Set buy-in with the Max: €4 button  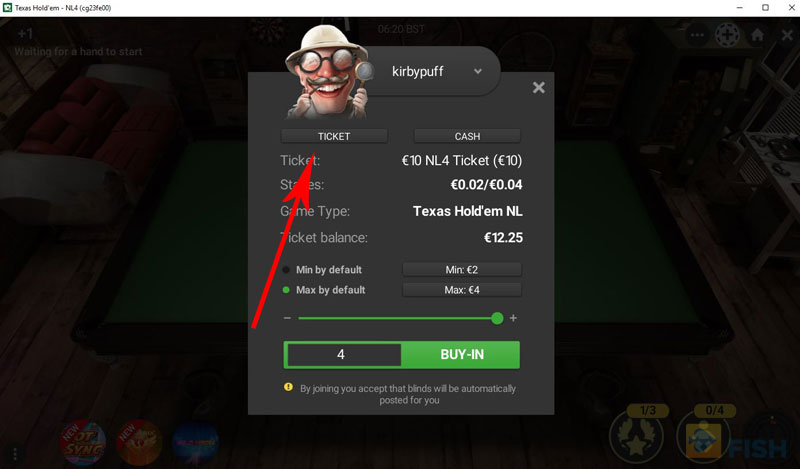tap(462, 290)
